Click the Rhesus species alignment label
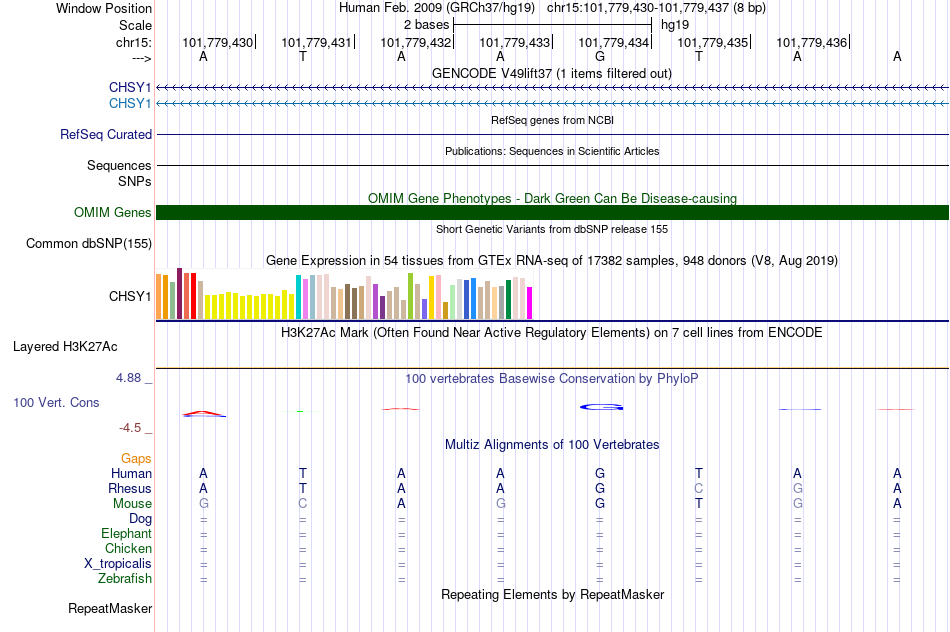 (x=130, y=488)
